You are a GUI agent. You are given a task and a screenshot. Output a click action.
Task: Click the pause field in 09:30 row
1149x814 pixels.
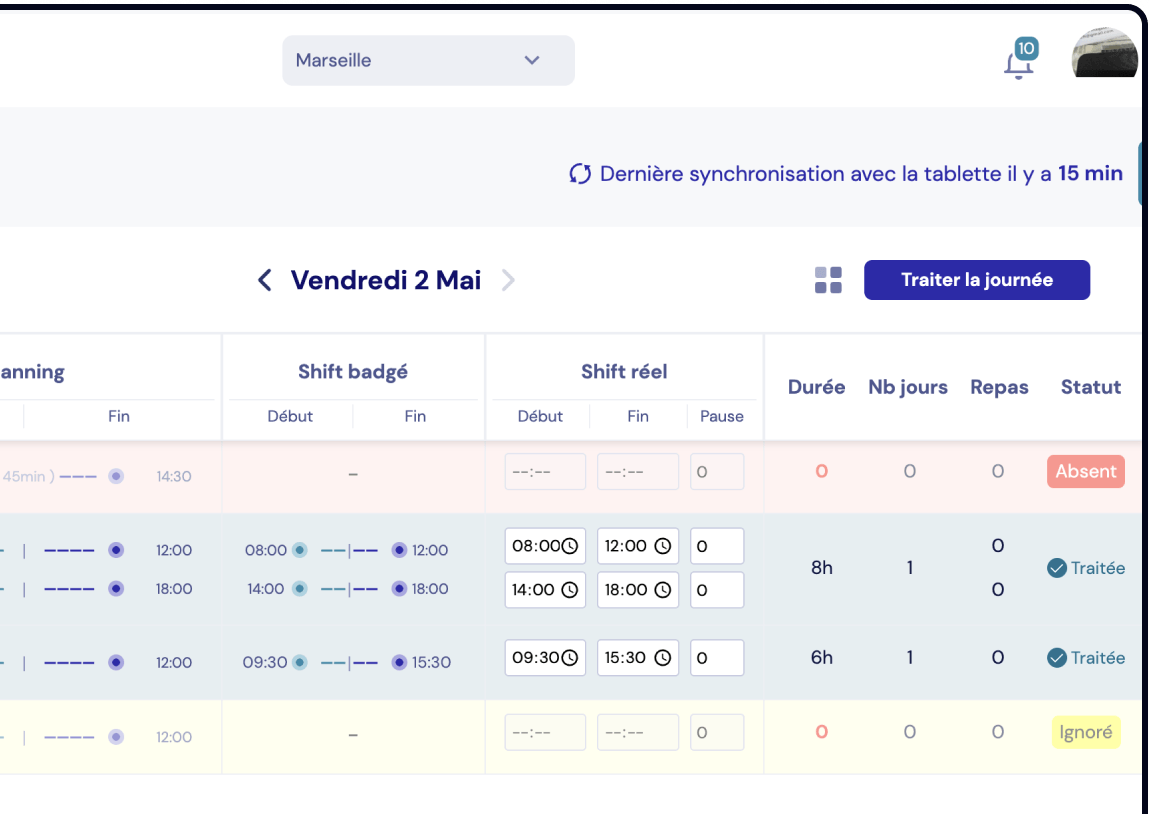(716, 658)
